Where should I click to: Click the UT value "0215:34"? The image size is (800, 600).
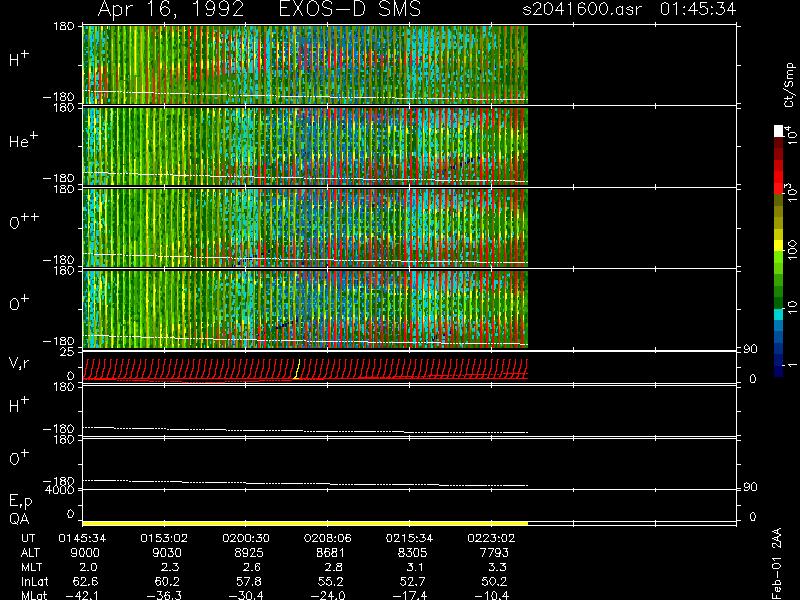click(409, 538)
